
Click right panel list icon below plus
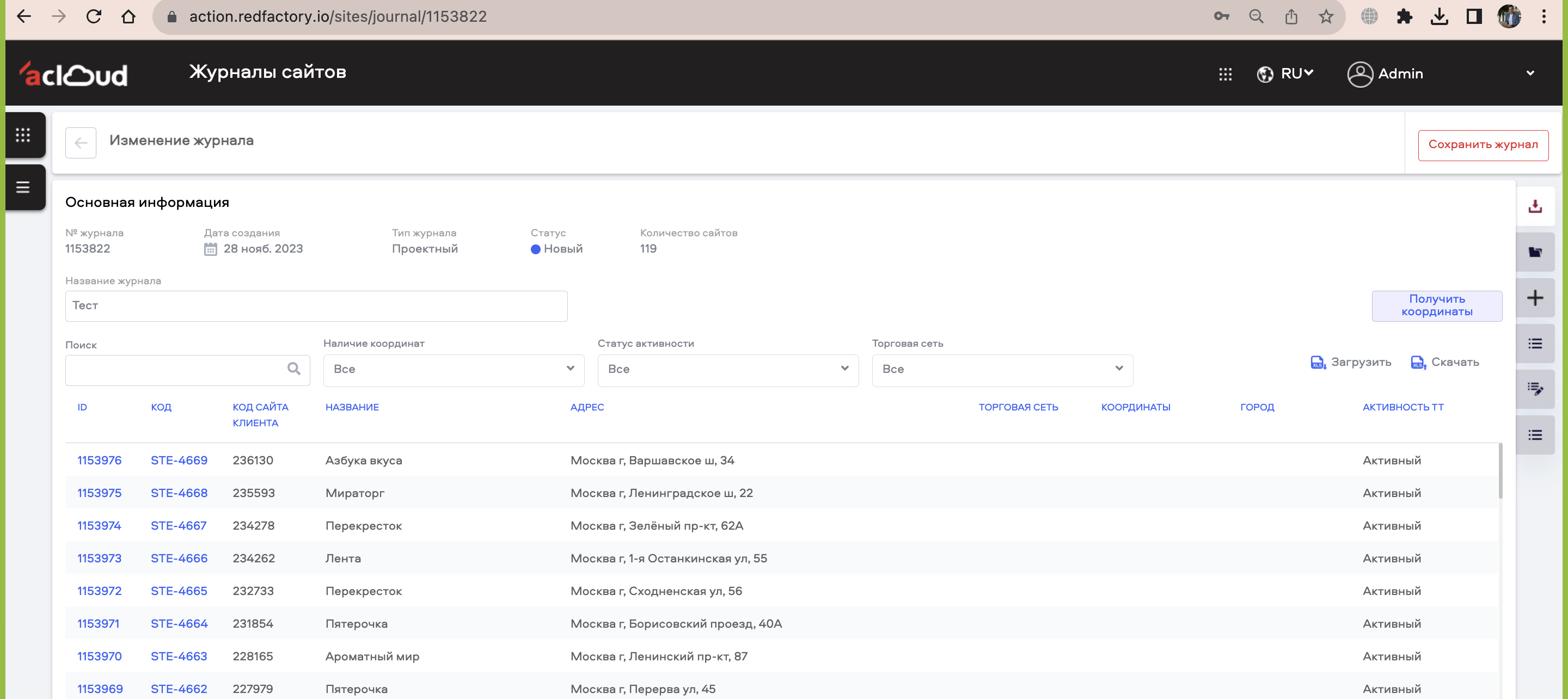1535,344
